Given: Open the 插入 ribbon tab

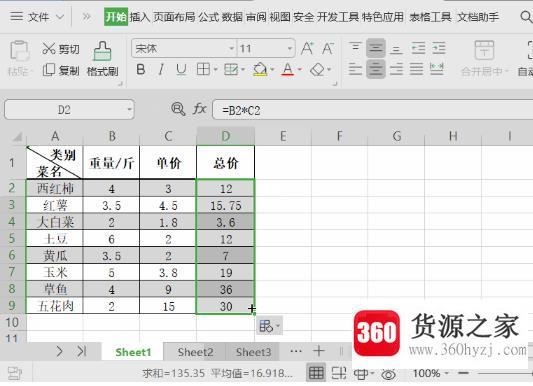Looking at the screenshot, I should pos(140,17).
